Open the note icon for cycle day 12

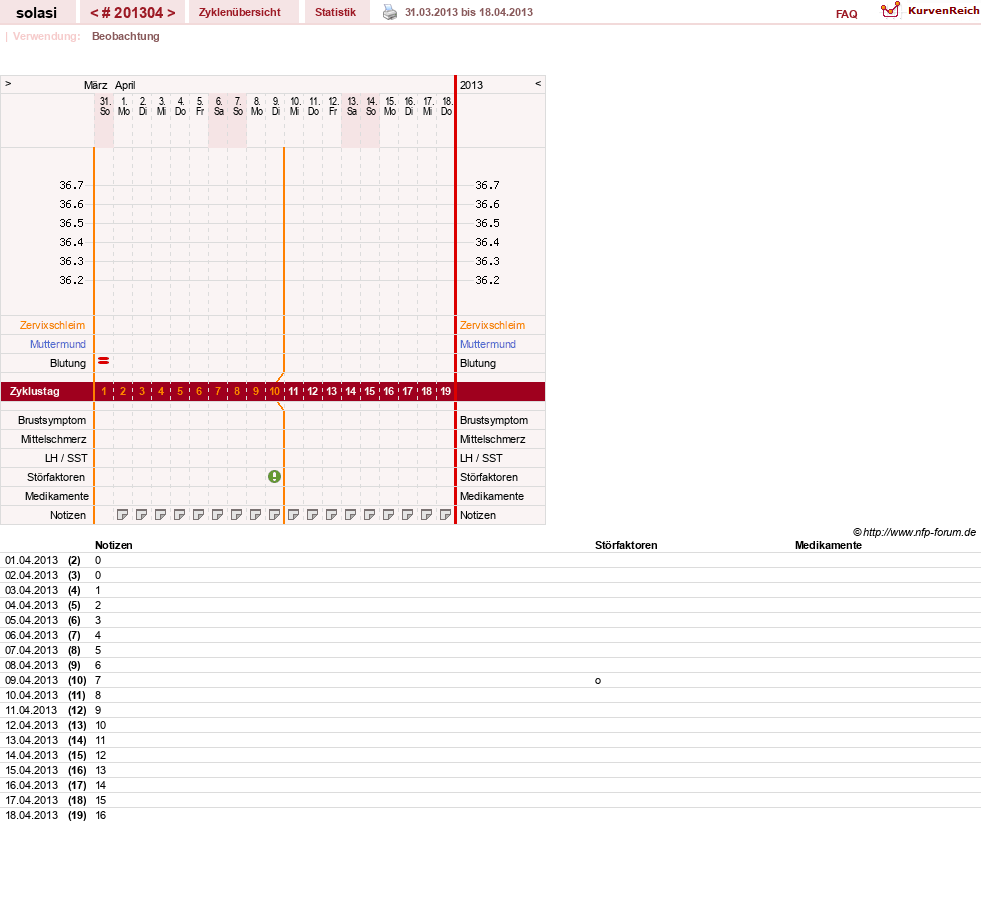(x=312, y=515)
